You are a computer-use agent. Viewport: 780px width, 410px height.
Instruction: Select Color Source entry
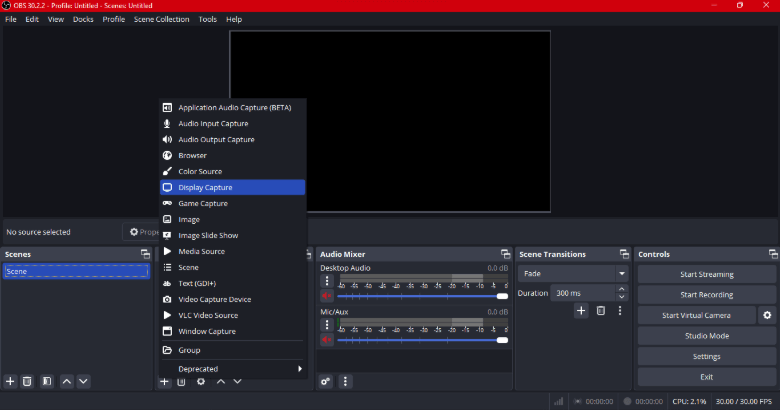click(x=232, y=171)
